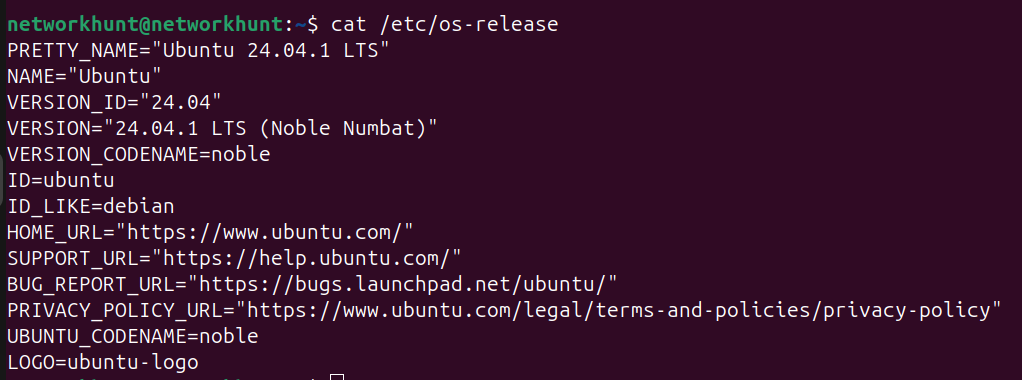
Task: Click the "cat /etc/os-release" command text
Action: click(x=445, y=25)
